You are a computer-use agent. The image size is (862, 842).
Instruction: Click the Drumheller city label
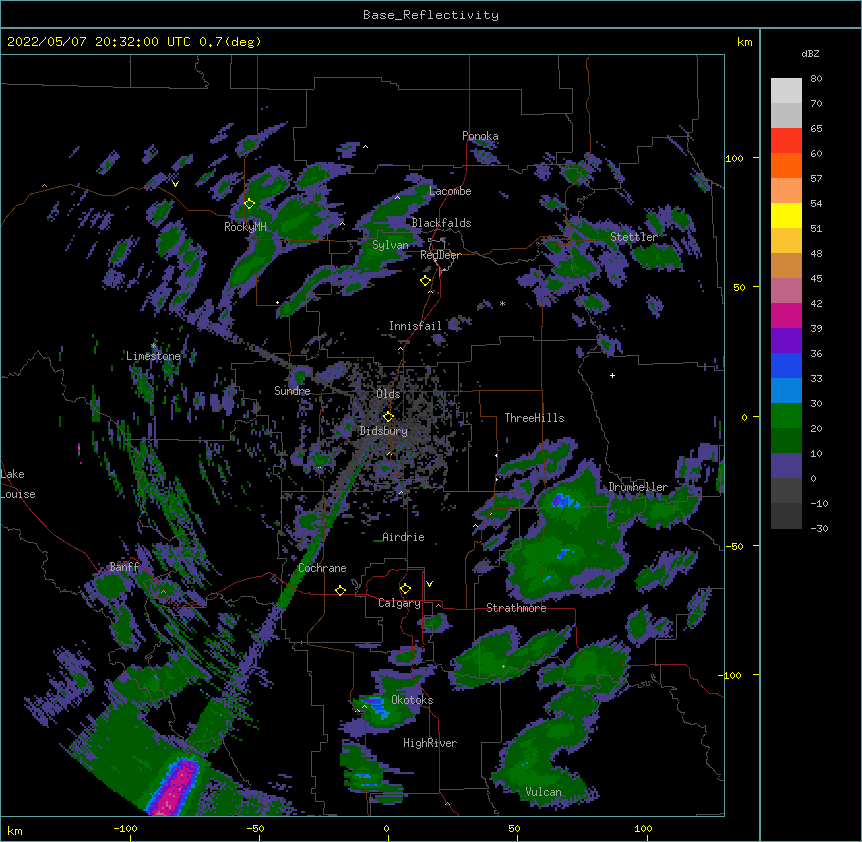[x=638, y=487]
